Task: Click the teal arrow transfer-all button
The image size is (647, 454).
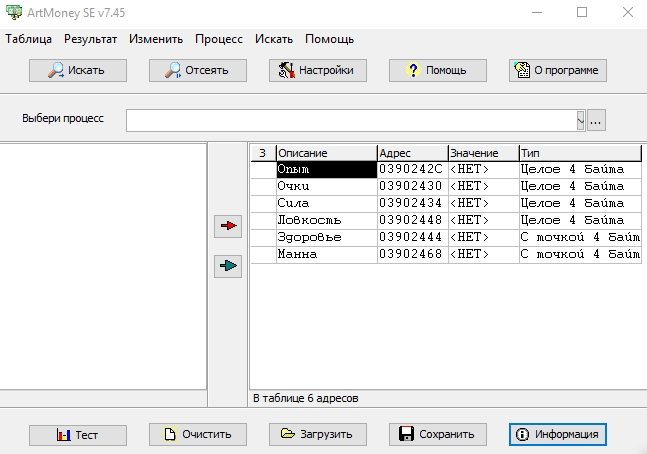Action: pos(228,266)
